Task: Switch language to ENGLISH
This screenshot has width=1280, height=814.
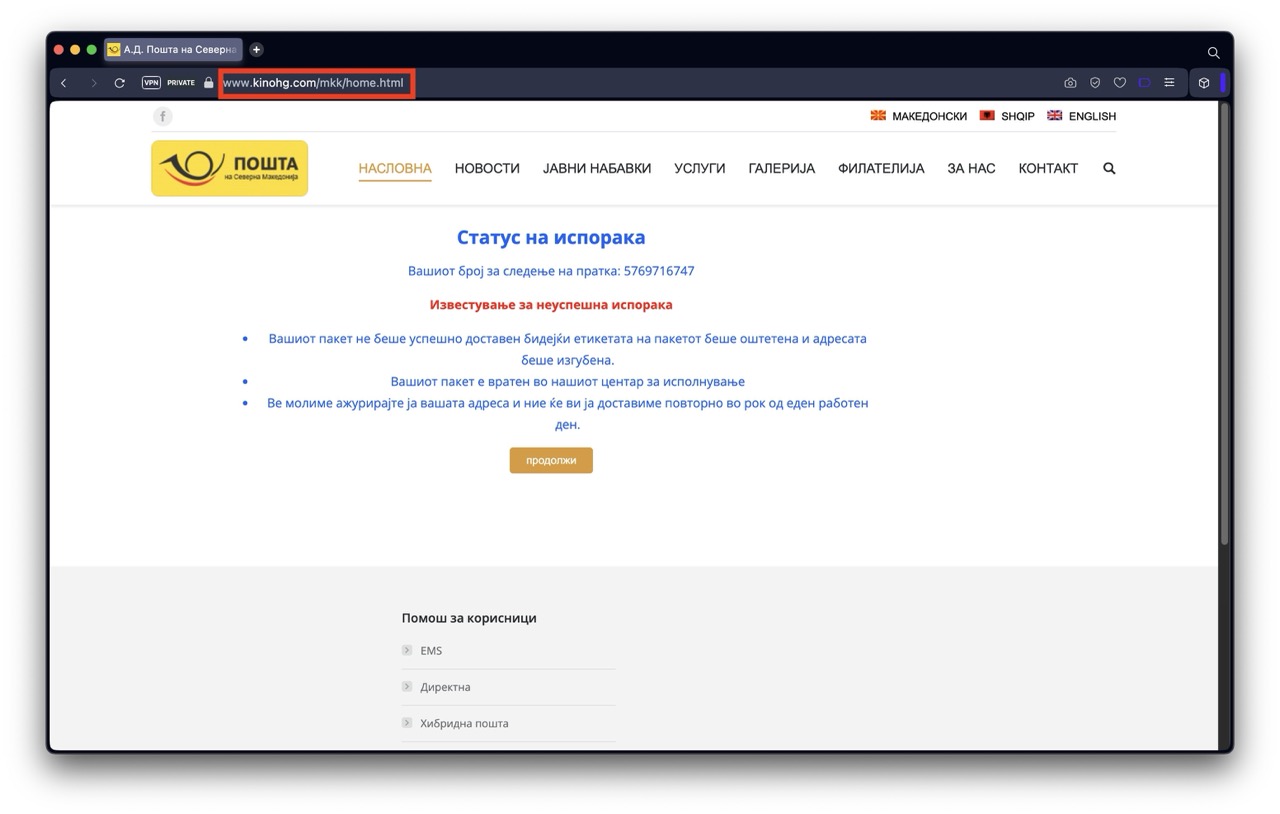Action: coord(1082,116)
